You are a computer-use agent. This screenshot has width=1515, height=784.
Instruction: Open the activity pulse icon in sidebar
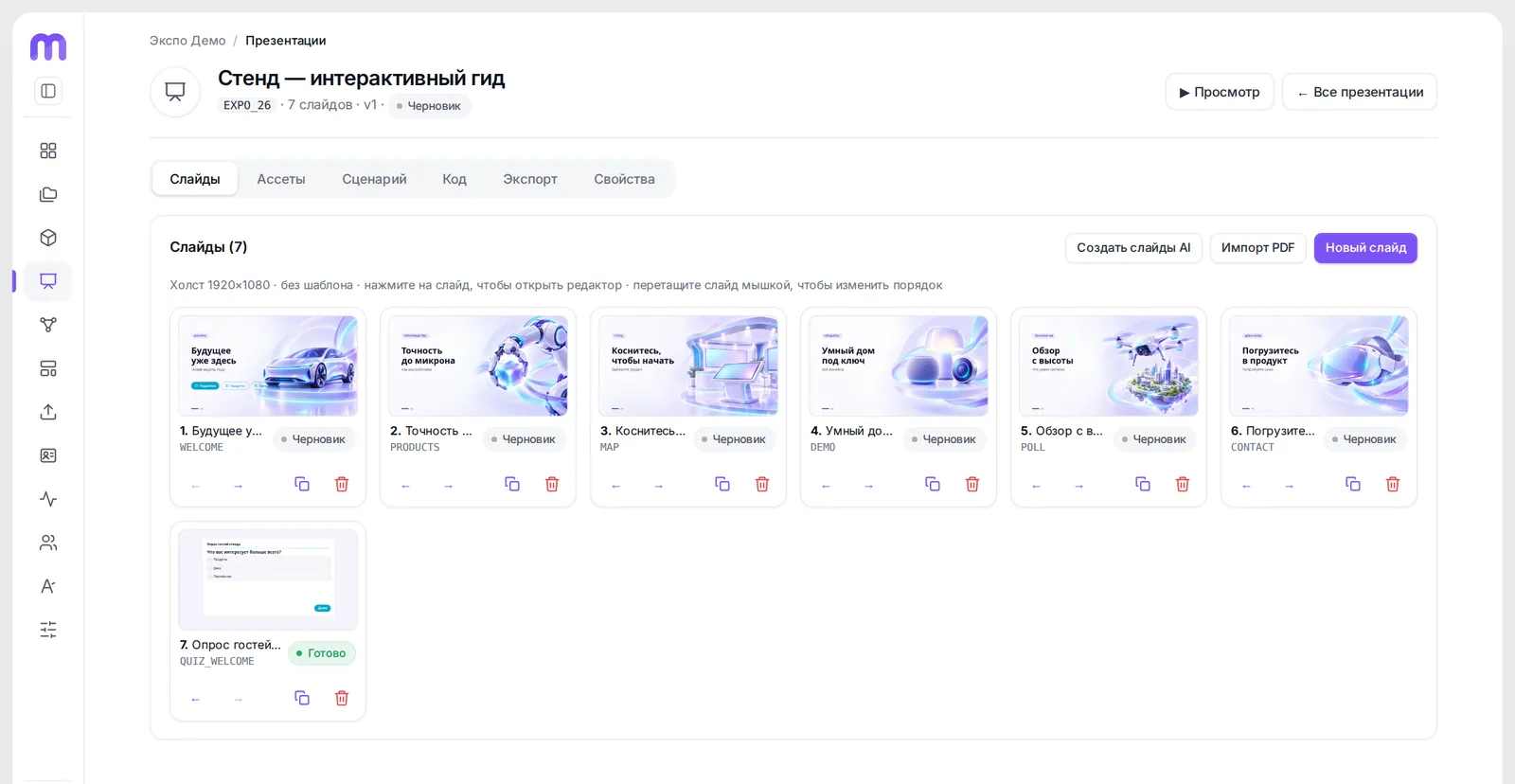(48, 499)
